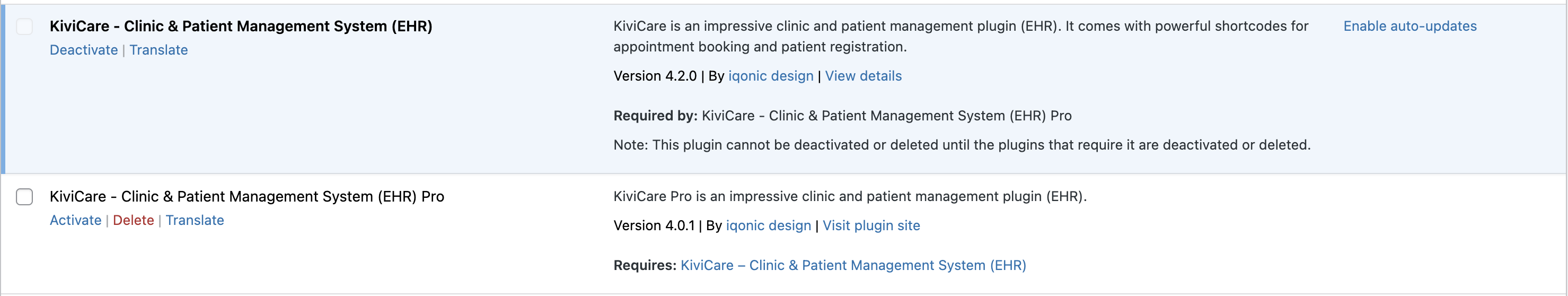Click the KiviCare EHR Pro plugin title

tap(246, 197)
